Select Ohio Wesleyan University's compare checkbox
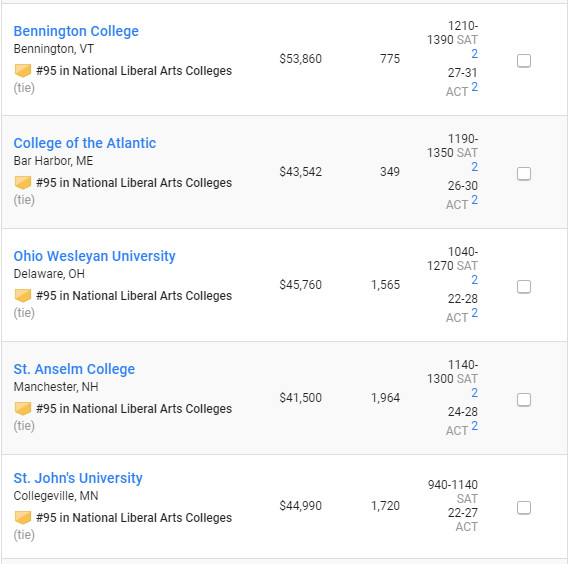 click(524, 287)
